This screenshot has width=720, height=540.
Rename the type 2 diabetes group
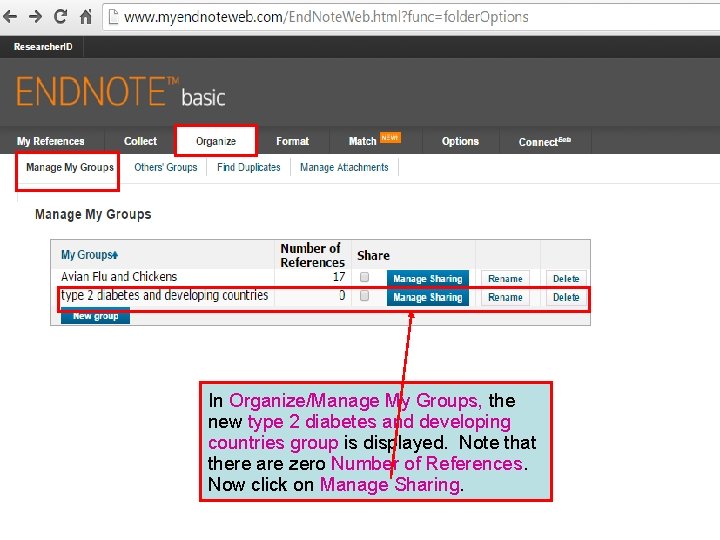(x=505, y=297)
